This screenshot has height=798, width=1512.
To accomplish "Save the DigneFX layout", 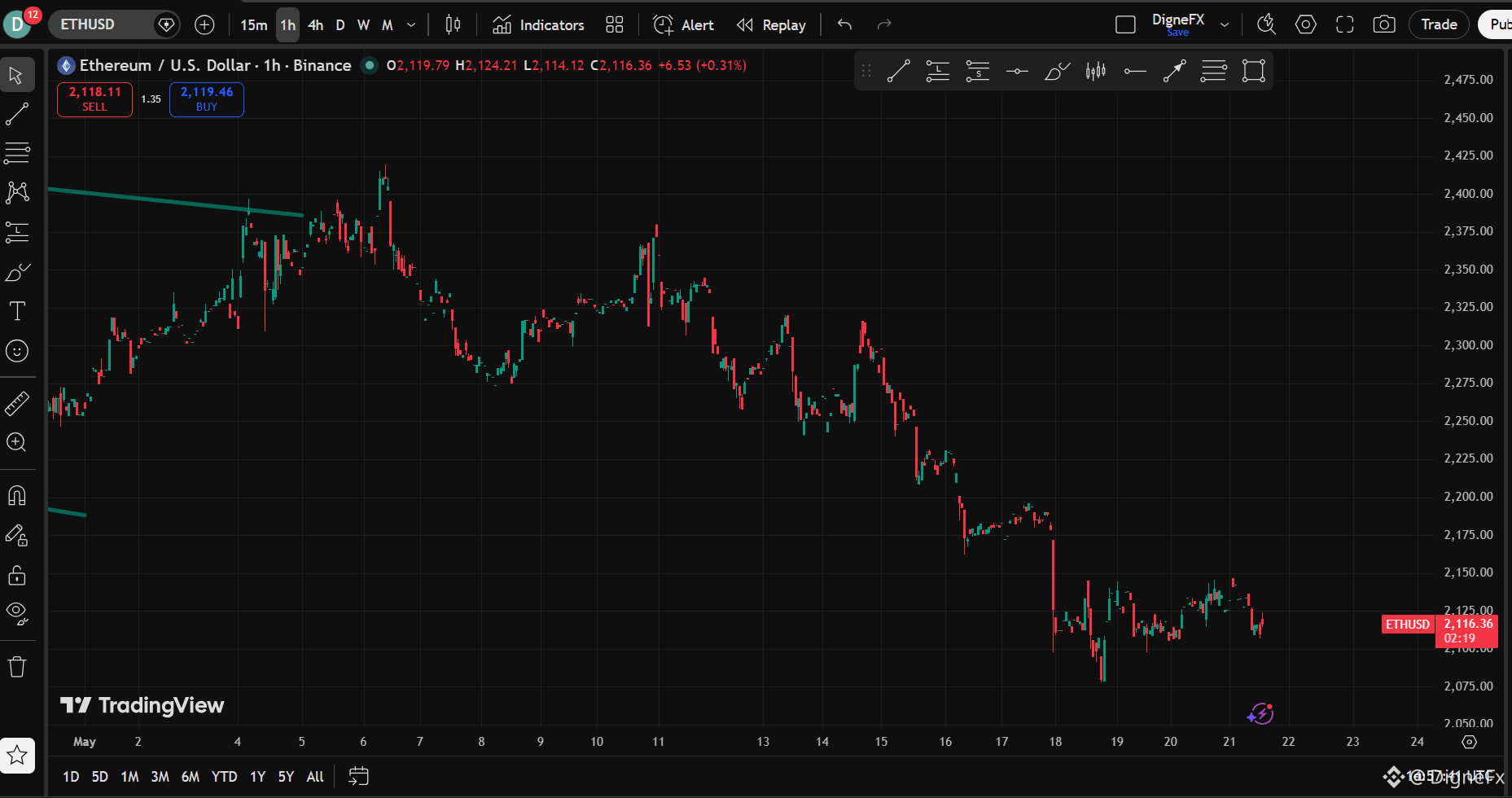I will coord(1177,33).
